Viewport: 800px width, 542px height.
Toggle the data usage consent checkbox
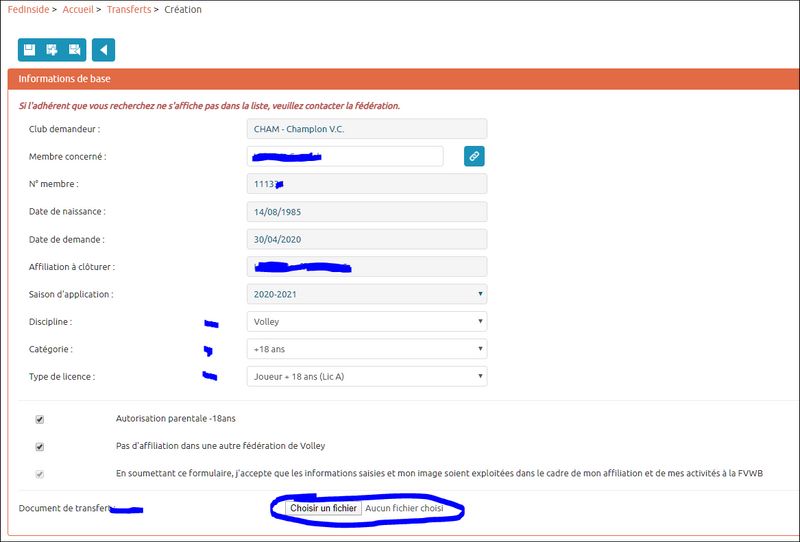[40, 474]
